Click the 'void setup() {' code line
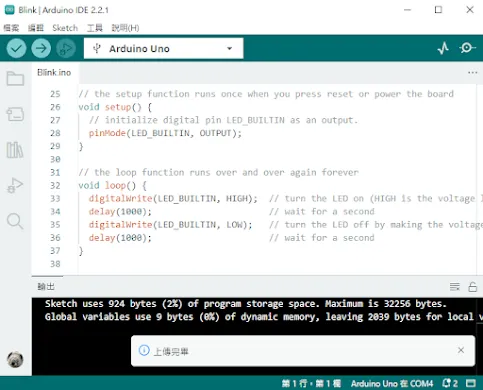The height and width of the screenshot is (390, 483). 115,107
